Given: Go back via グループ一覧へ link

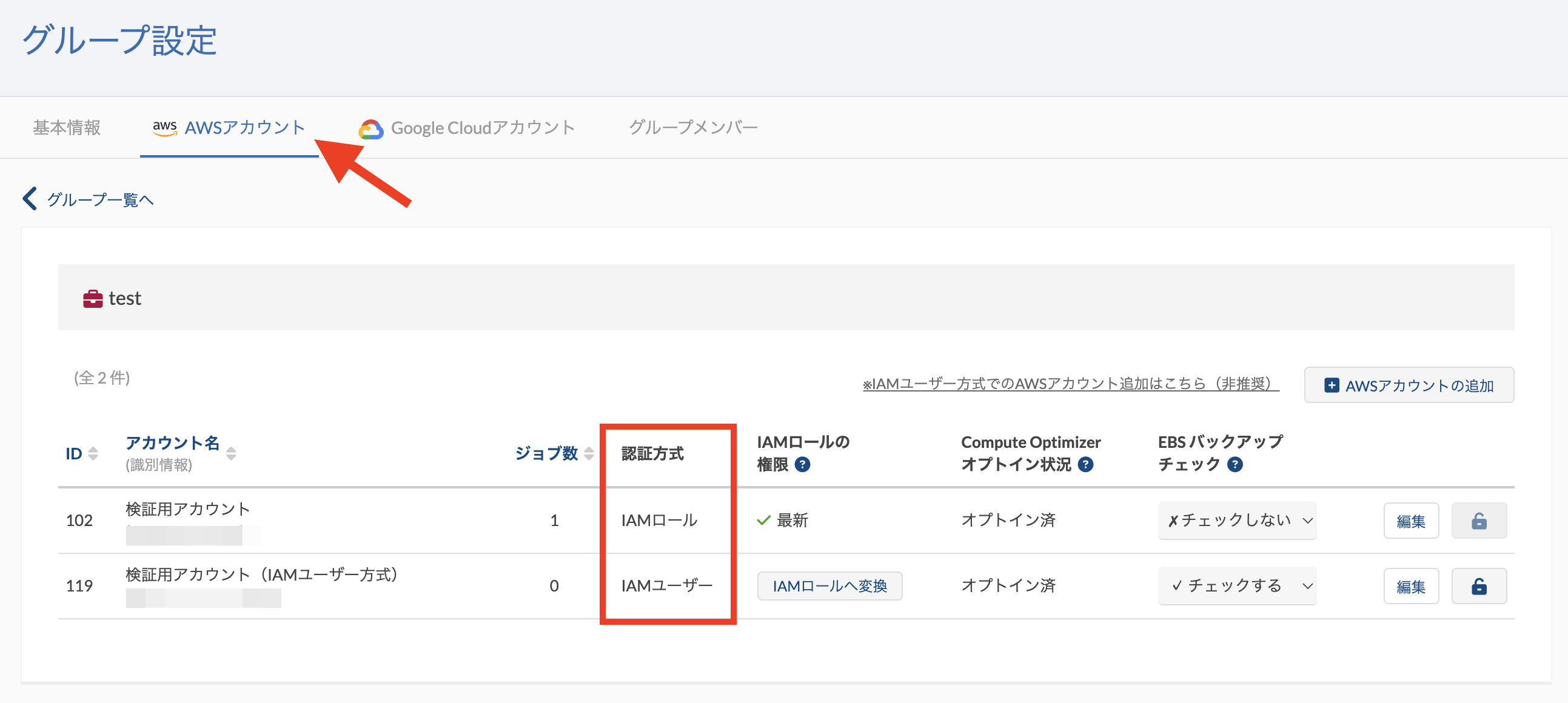Looking at the screenshot, I should pos(100,199).
